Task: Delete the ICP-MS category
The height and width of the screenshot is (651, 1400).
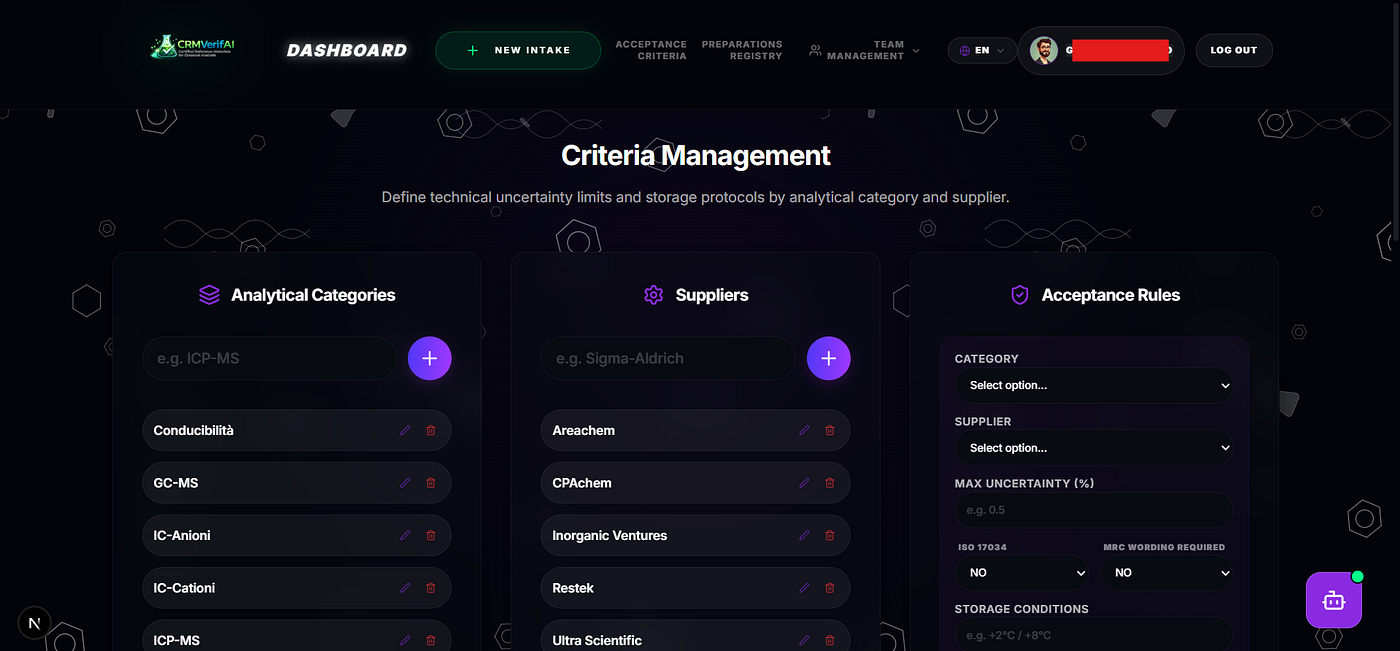Action: pos(431,640)
